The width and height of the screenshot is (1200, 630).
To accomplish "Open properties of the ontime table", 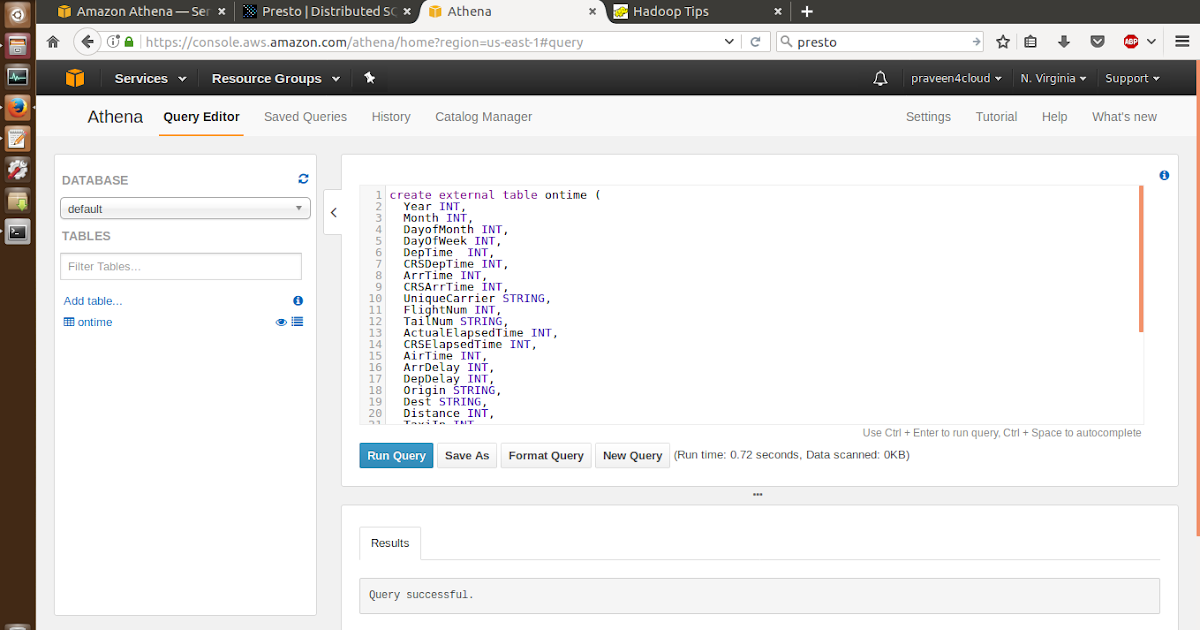I will pos(296,321).
